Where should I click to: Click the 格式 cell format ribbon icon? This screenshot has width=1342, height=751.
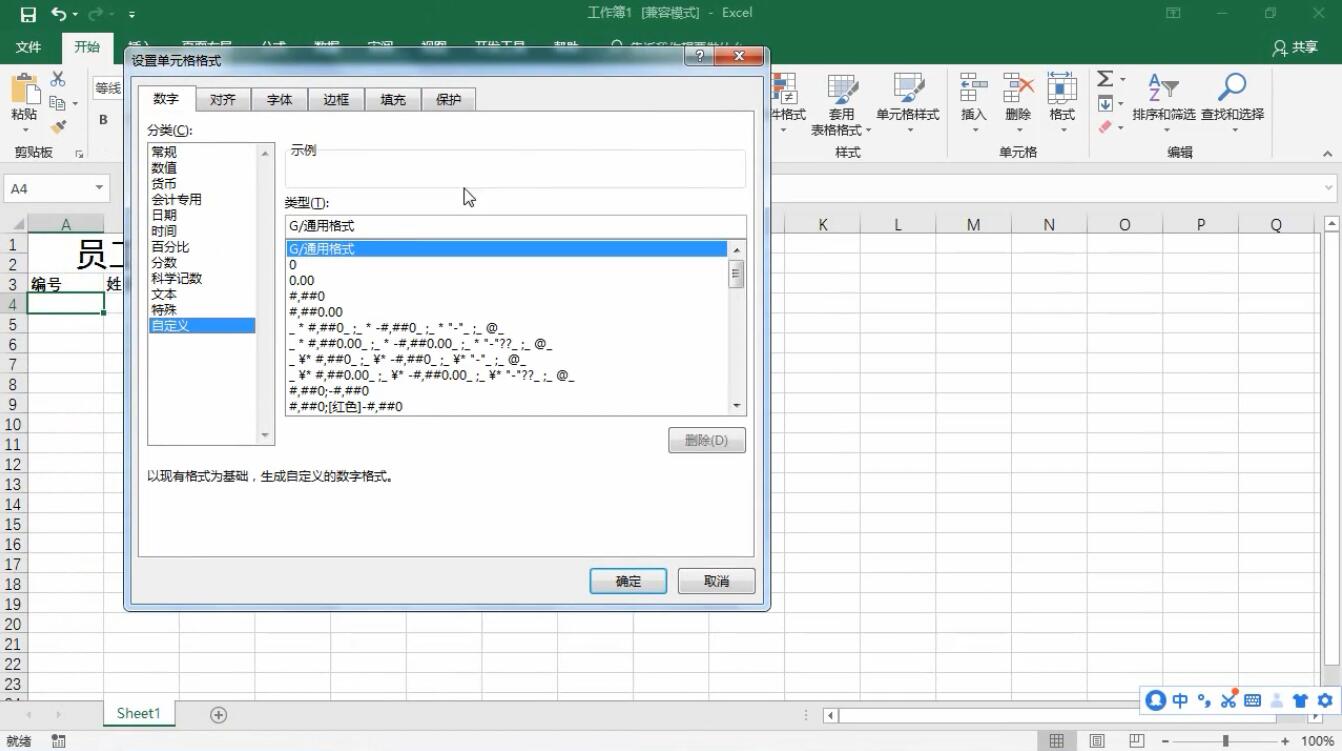tap(1062, 89)
